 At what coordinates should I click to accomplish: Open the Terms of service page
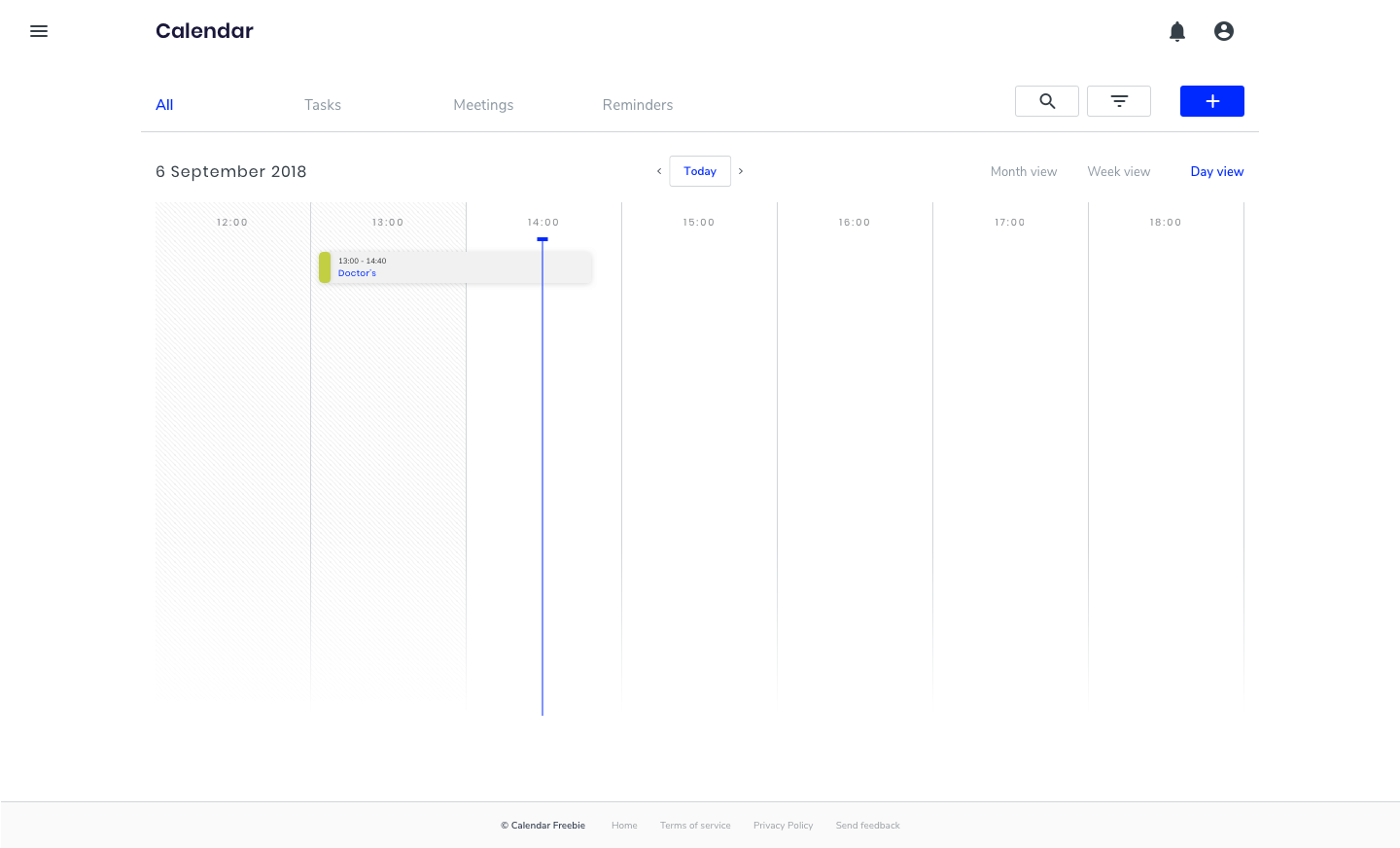(x=695, y=825)
